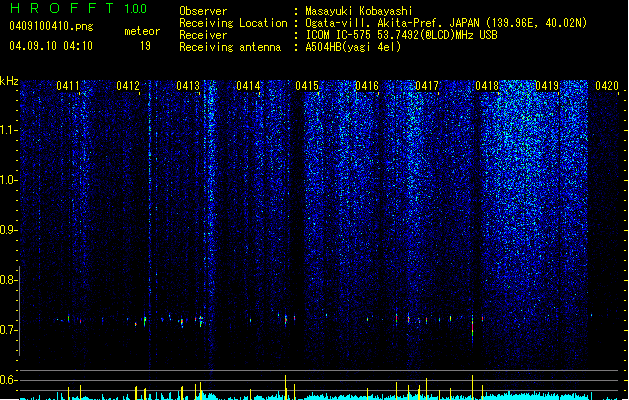The width and height of the screenshot is (629, 400).
Task: Click the 0417 time marker
Action: point(427,86)
